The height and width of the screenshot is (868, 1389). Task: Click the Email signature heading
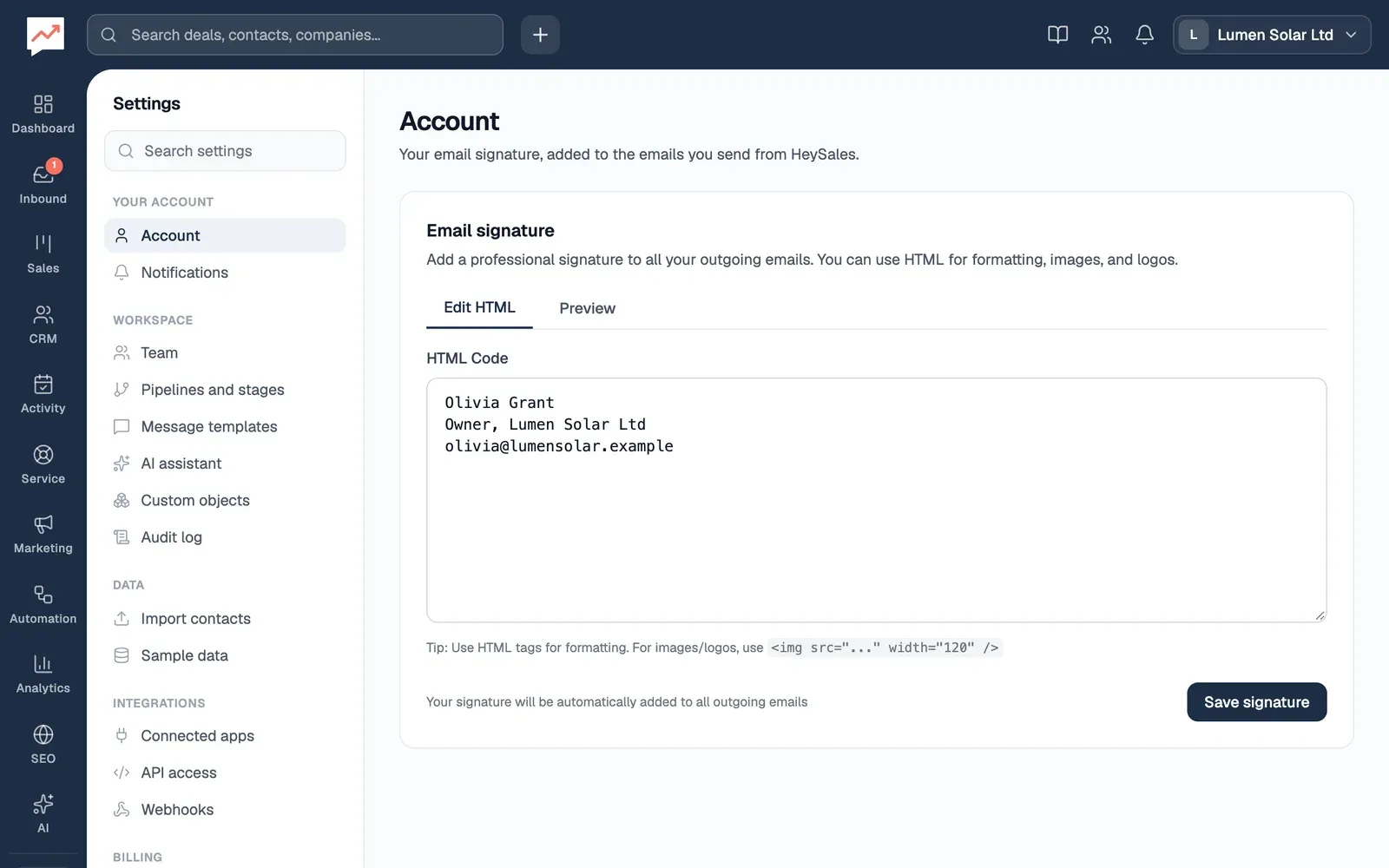point(490,231)
